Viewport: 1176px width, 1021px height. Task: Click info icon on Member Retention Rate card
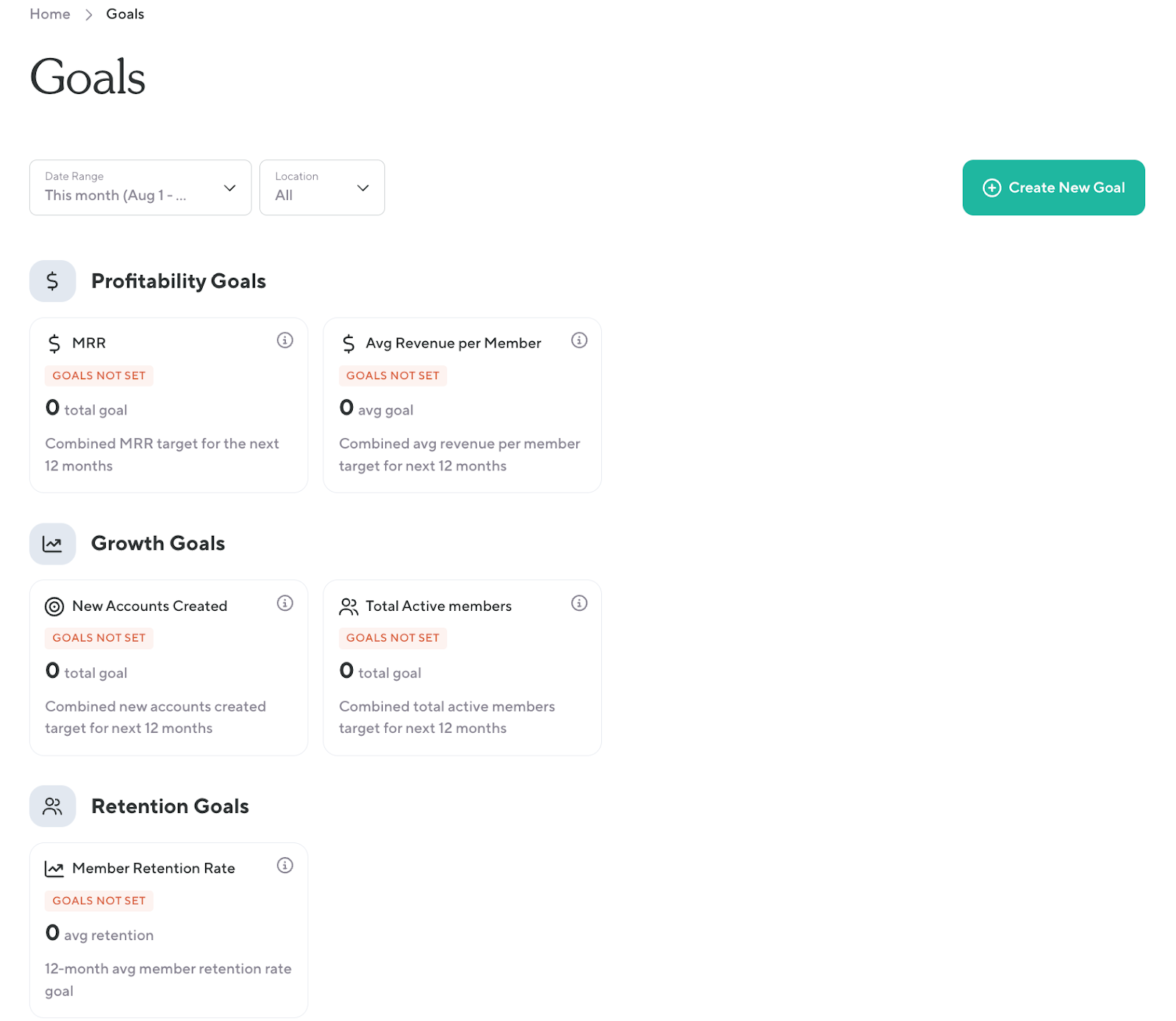[284, 866]
